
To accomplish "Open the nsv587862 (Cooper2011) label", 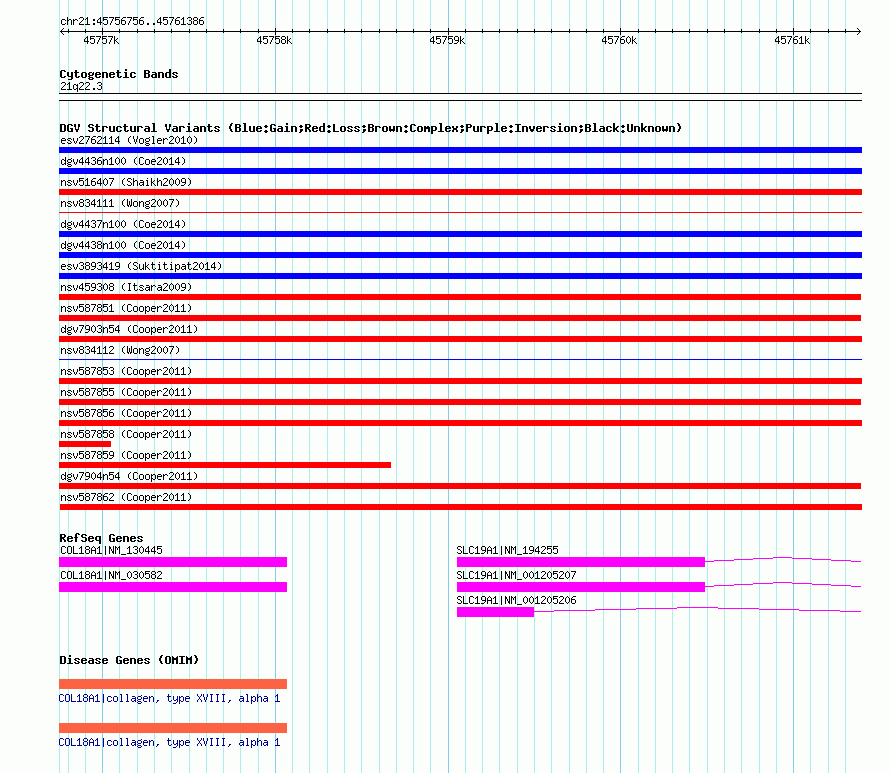I will pyautogui.click(x=126, y=497).
